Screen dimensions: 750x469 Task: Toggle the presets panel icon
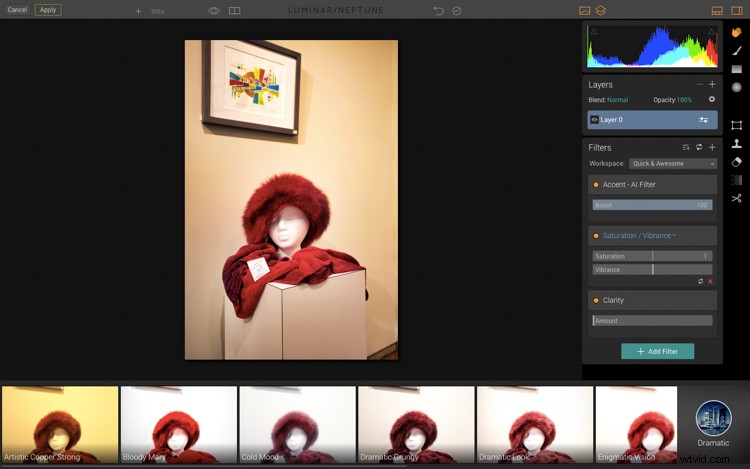[717, 11]
